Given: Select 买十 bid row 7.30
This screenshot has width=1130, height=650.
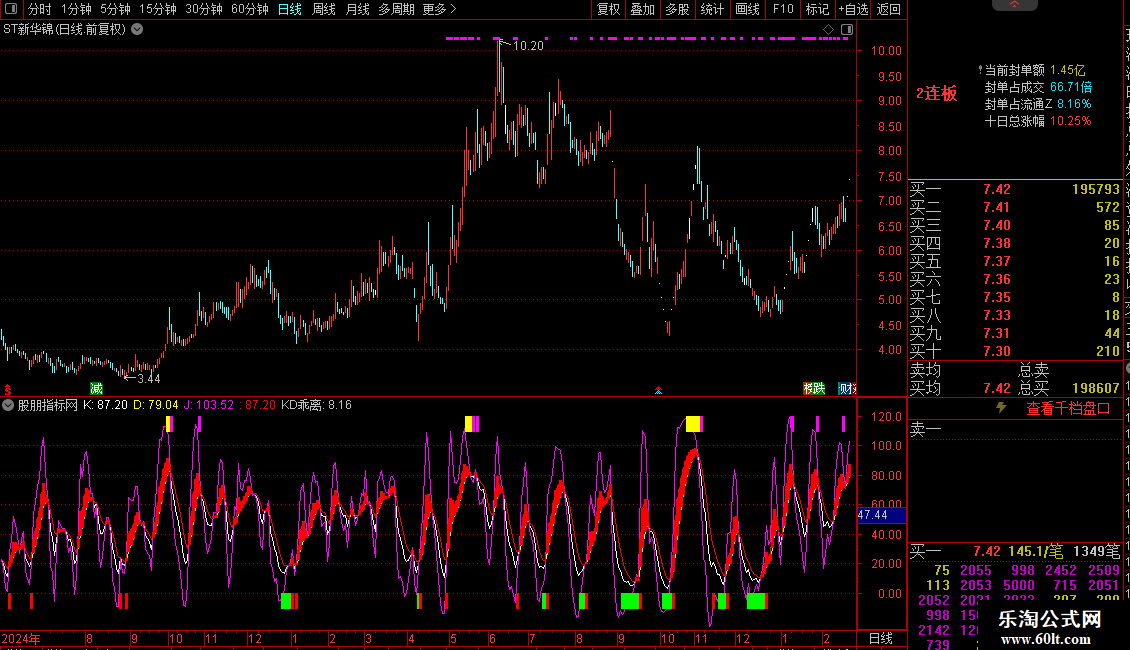Looking at the screenshot, I should [1015, 352].
